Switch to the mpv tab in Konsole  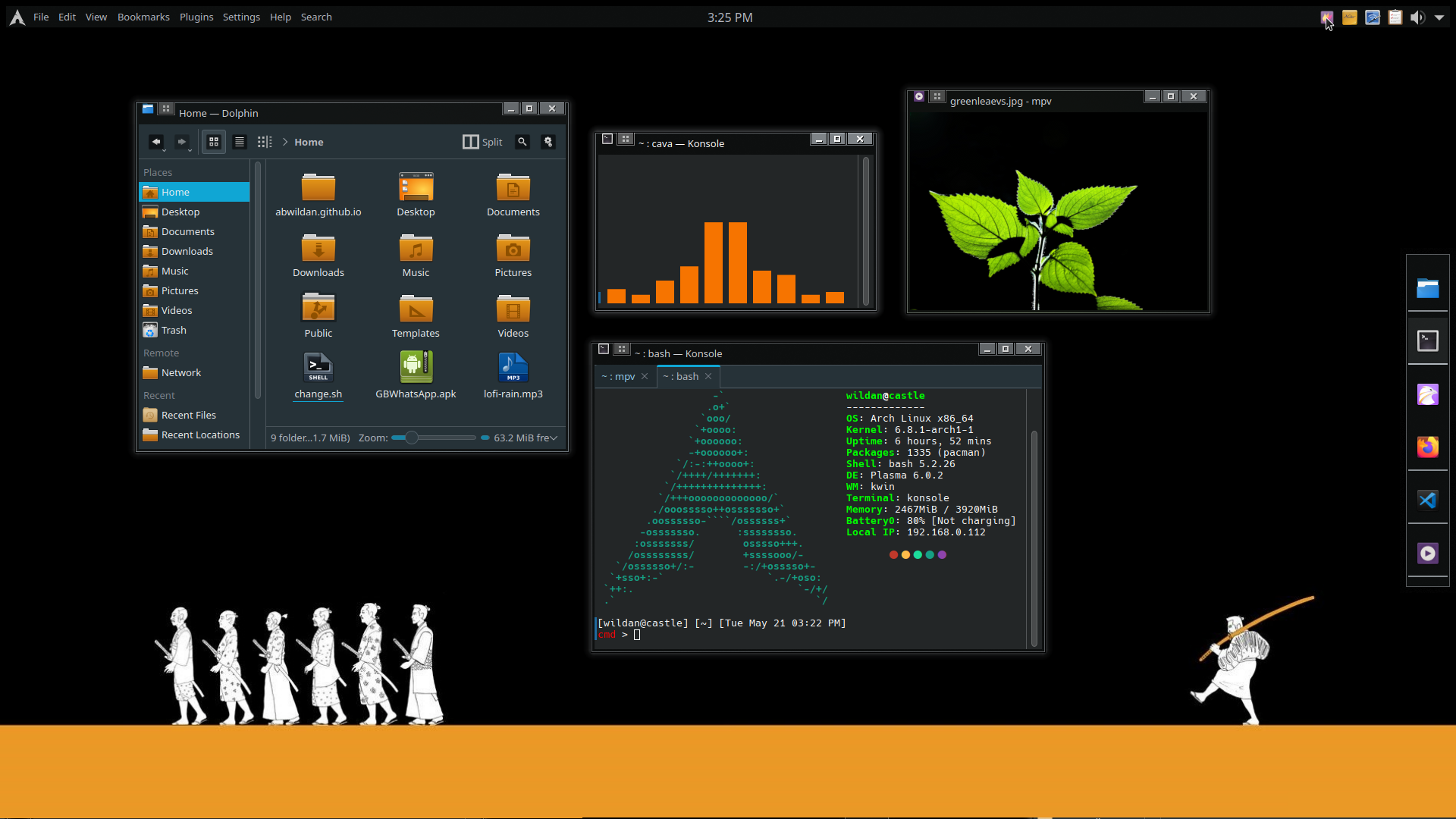(618, 377)
